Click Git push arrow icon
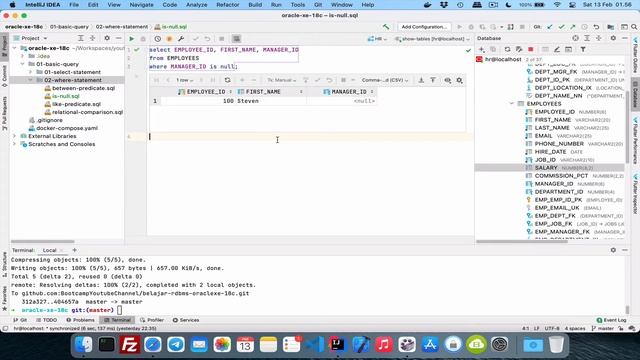Image resolution: width=640 pixels, height=360 pixels. pyautogui.click(x=573, y=27)
